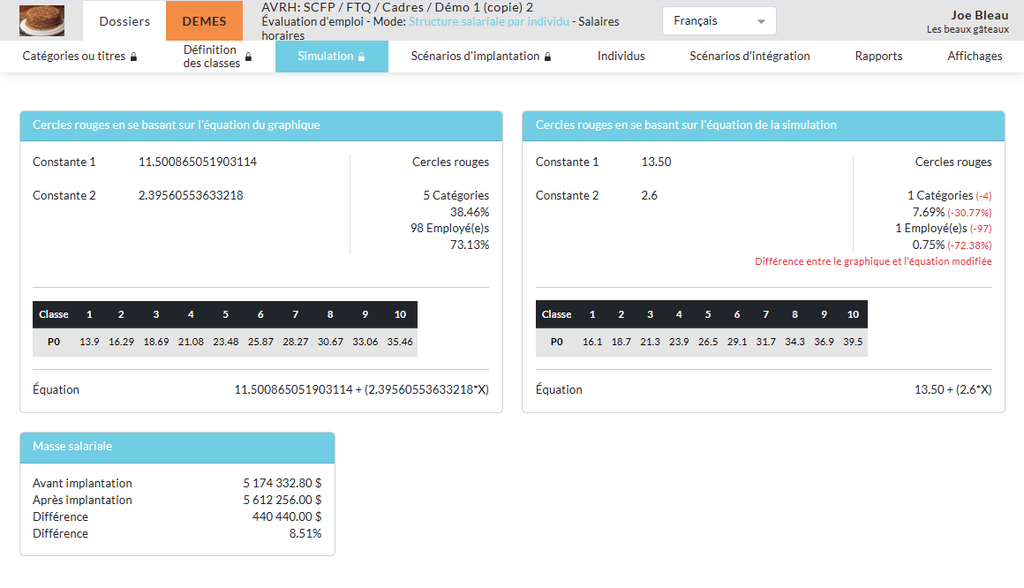Click the Différence amount 440 440.00 $
Screen dimensions: 1024x588
coord(287,517)
